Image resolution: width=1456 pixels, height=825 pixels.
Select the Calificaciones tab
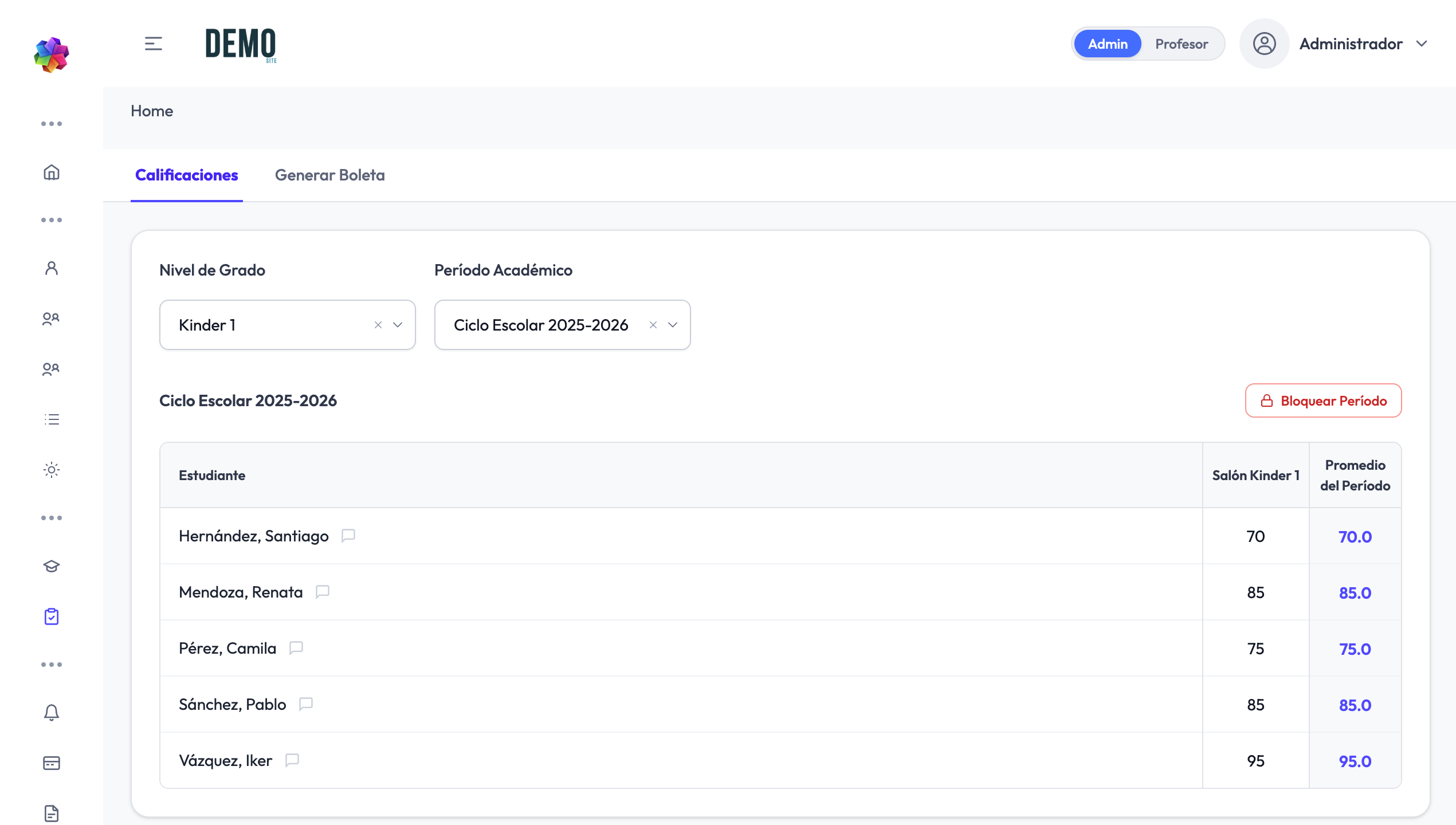point(187,175)
